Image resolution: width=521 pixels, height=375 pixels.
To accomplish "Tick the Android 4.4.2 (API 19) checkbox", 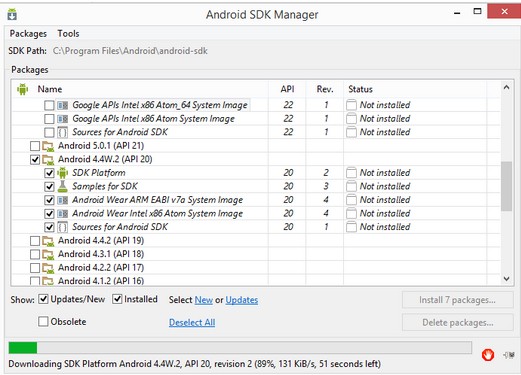I will pos(35,241).
